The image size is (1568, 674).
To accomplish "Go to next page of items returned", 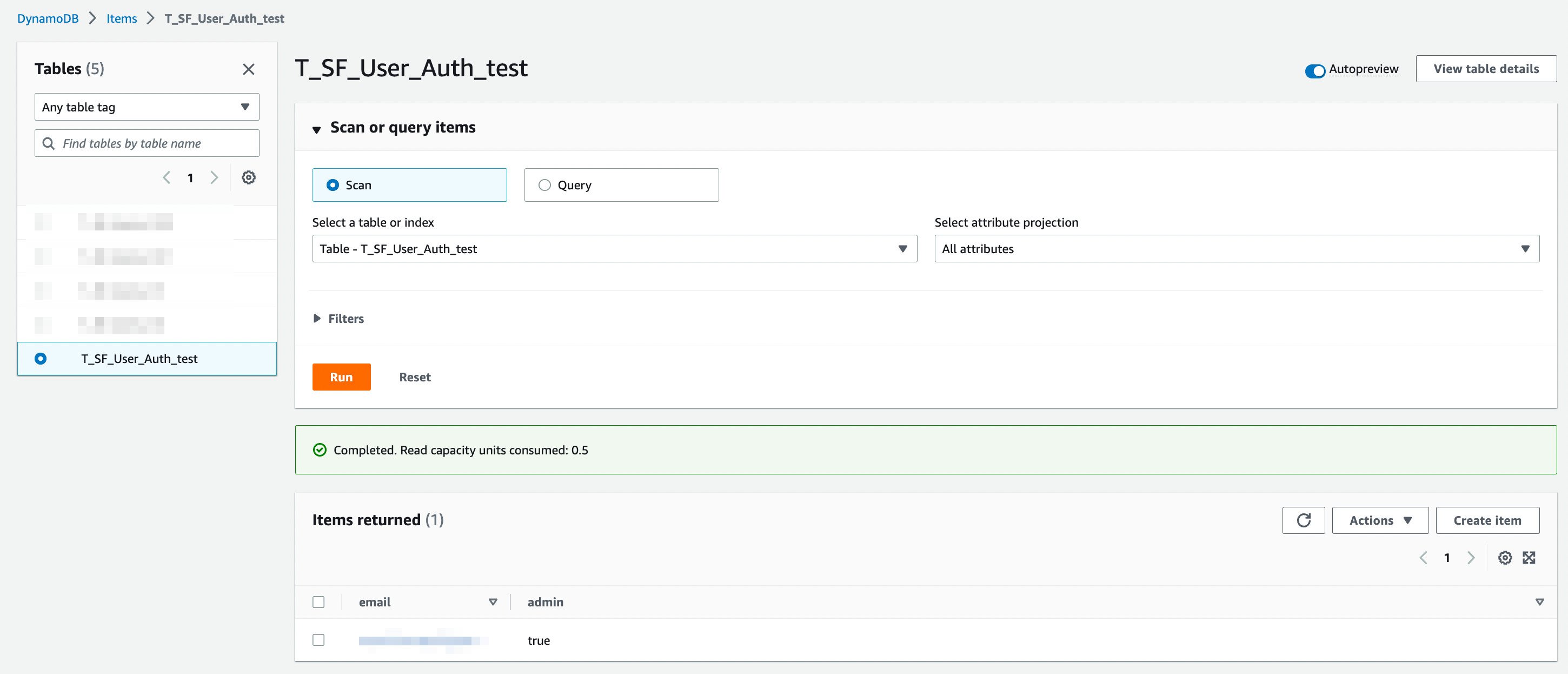I will (1471, 558).
